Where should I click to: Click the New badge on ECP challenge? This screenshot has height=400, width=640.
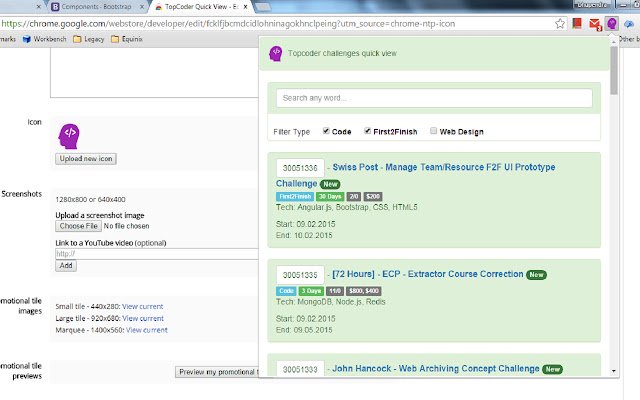pyautogui.click(x=536, y=275)
